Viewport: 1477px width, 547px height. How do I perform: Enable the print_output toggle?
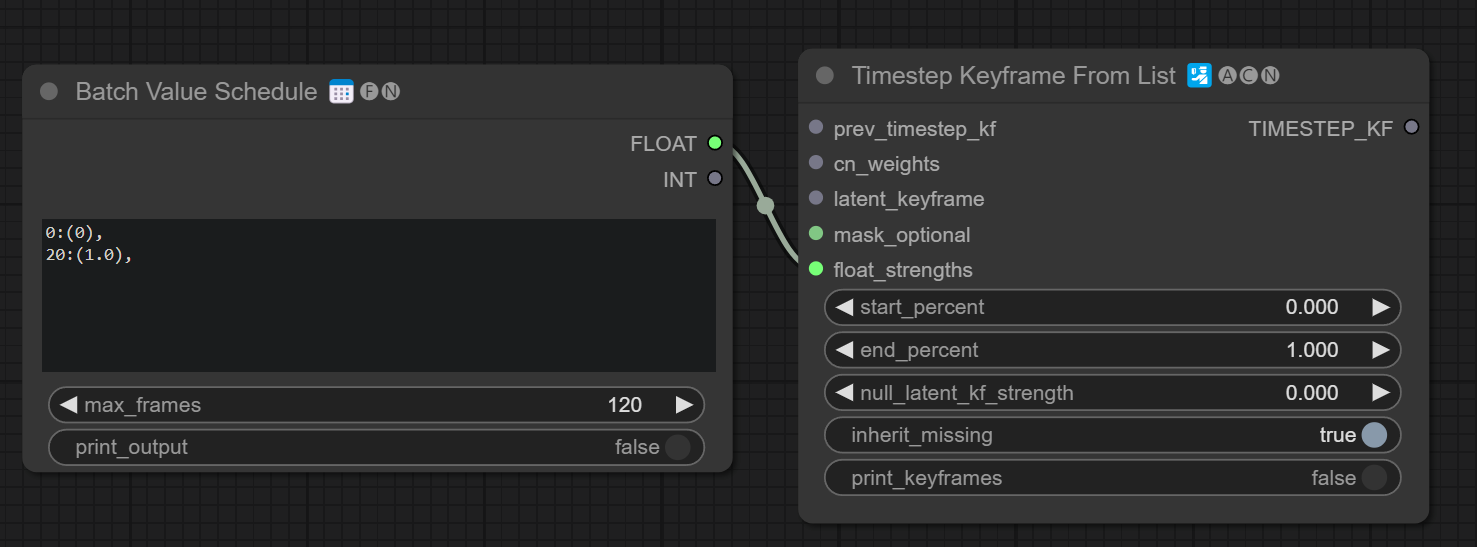click(x=677, y=447)
